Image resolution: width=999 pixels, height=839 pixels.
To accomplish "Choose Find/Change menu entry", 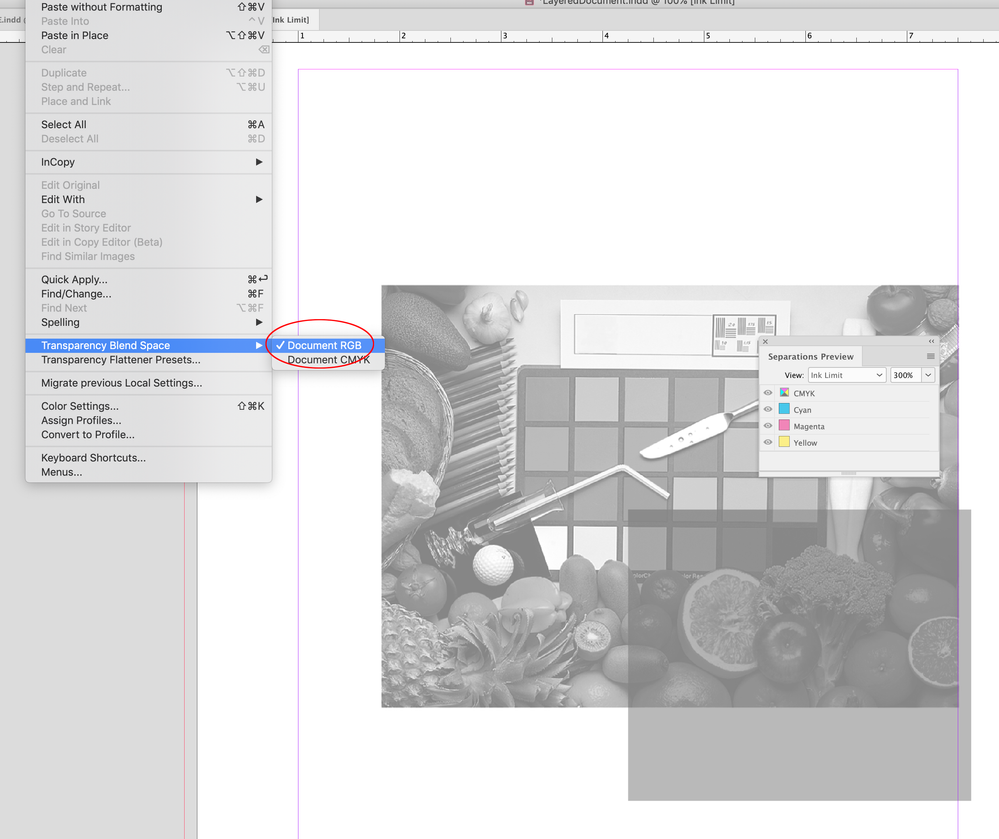I will [x=148, y=294].
